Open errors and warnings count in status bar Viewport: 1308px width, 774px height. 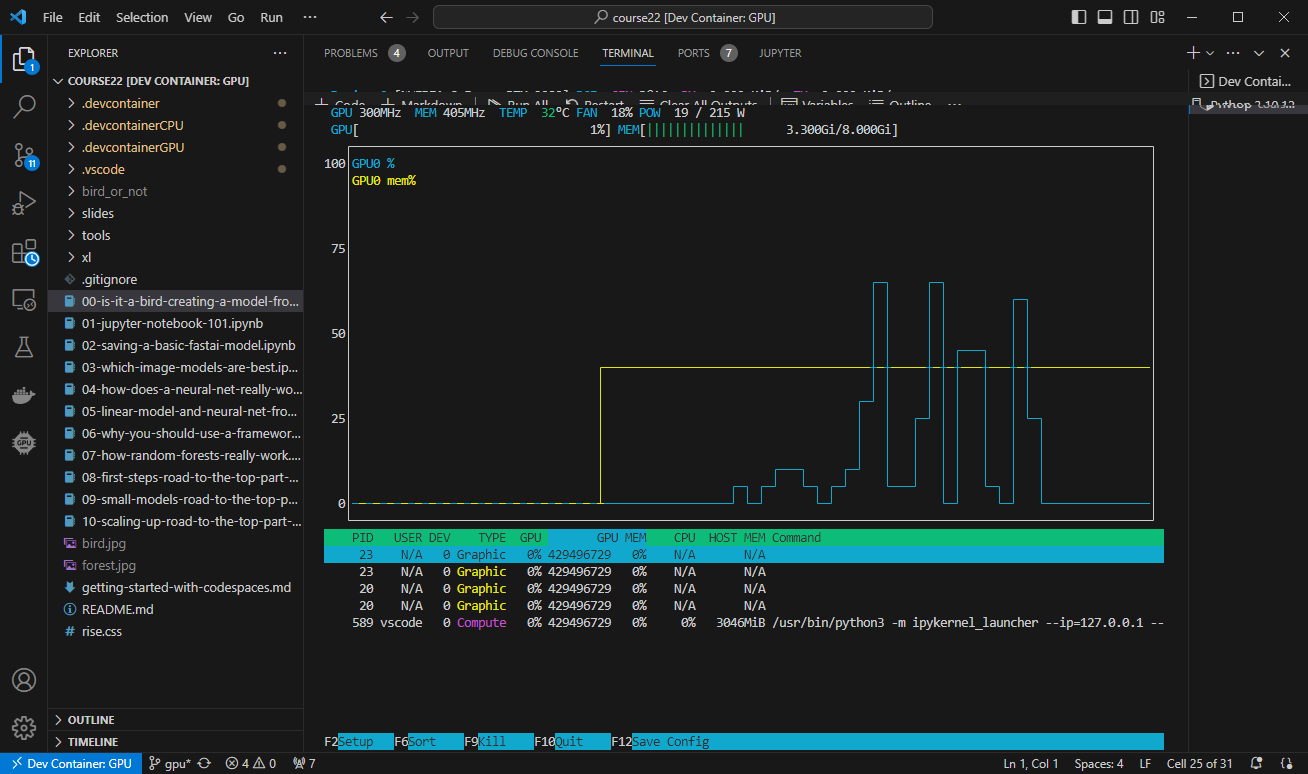click(x=251, y=764)
